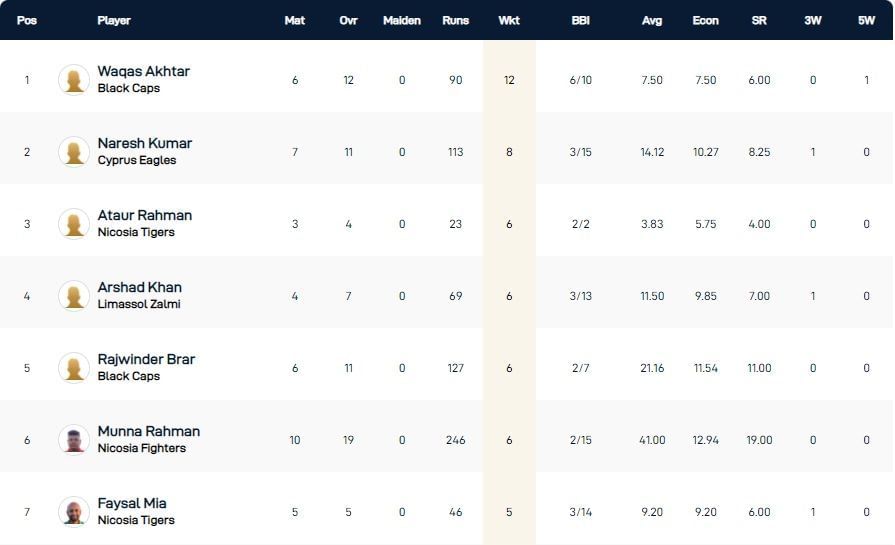Click the Maiden column header

tap(402, 20)
